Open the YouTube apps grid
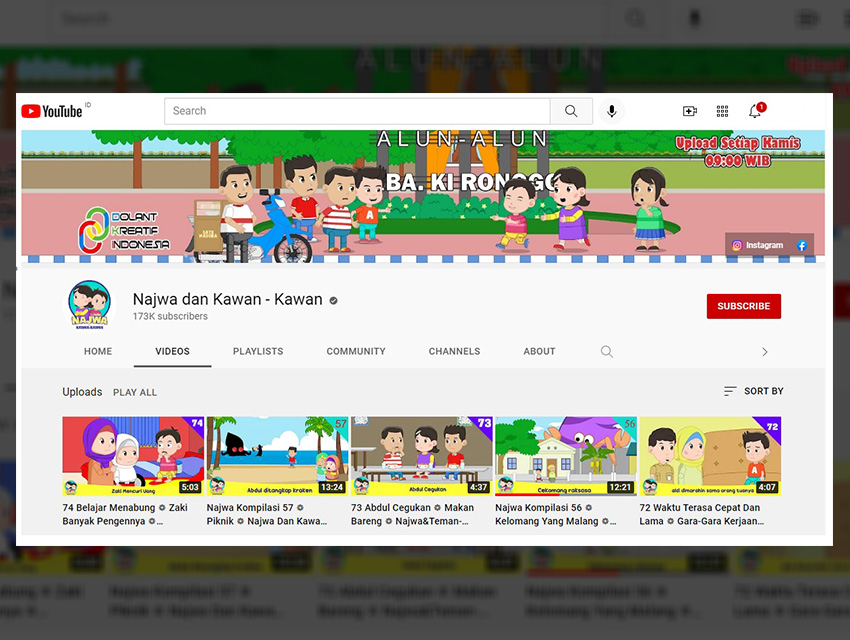 pyautogui.click(x=722, y=111)
